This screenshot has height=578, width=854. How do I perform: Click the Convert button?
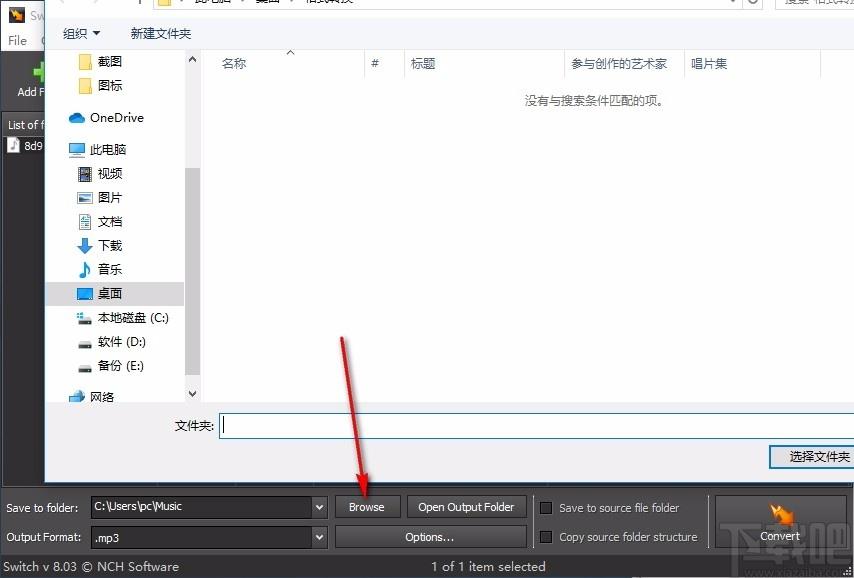(x=780, y=522)
